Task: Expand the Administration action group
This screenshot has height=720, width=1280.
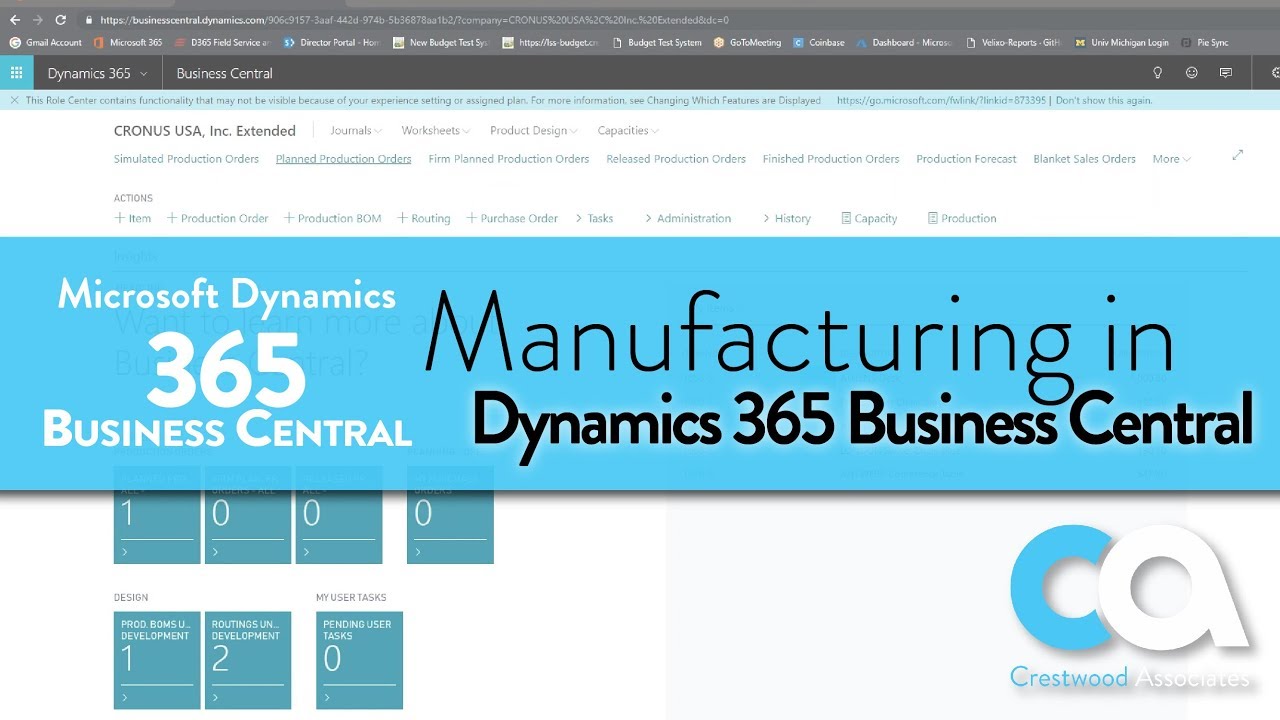Action: 688,218
